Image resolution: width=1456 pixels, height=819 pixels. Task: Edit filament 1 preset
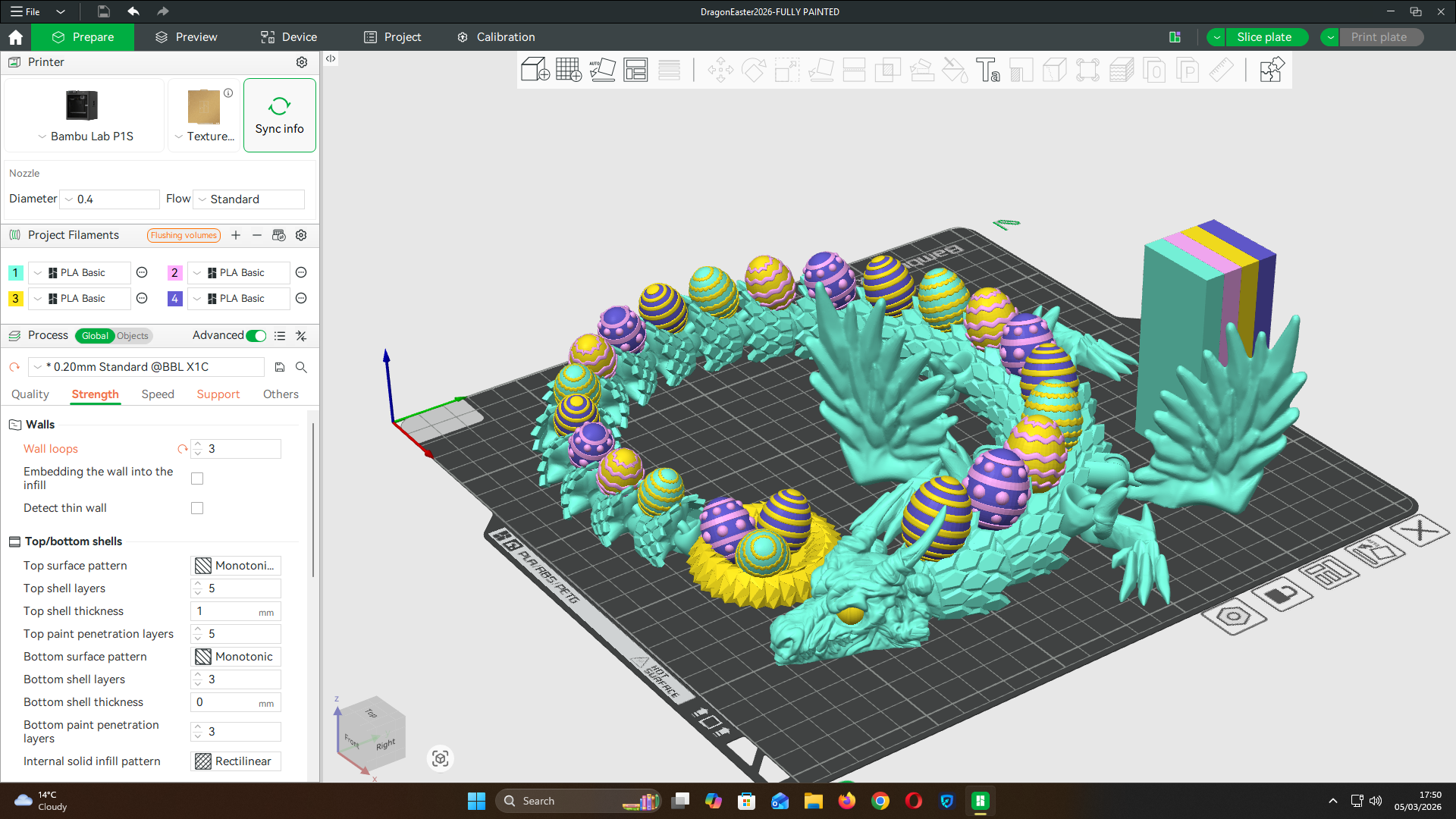tap(142, 272)
